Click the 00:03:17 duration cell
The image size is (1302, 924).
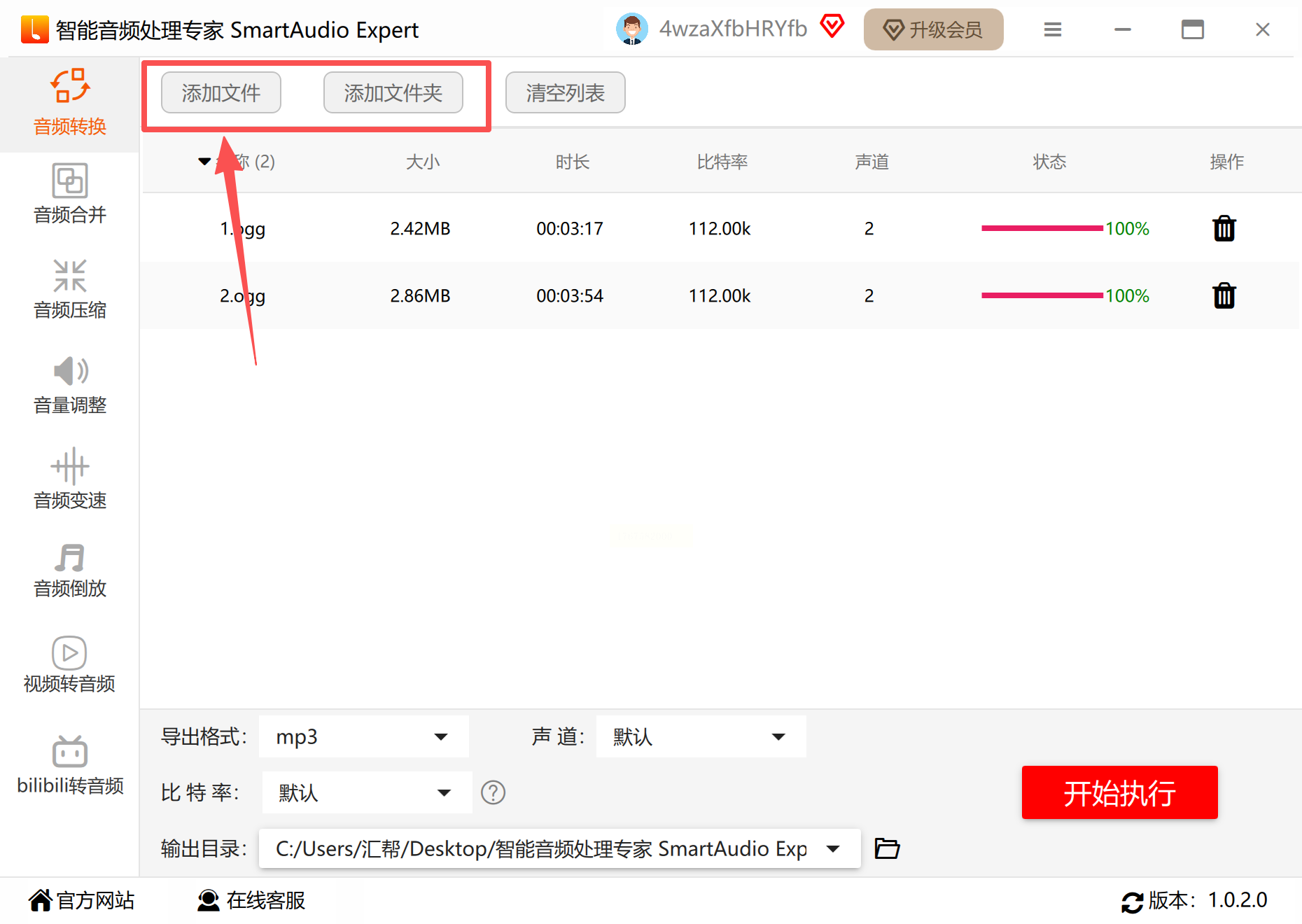point(570,228)
